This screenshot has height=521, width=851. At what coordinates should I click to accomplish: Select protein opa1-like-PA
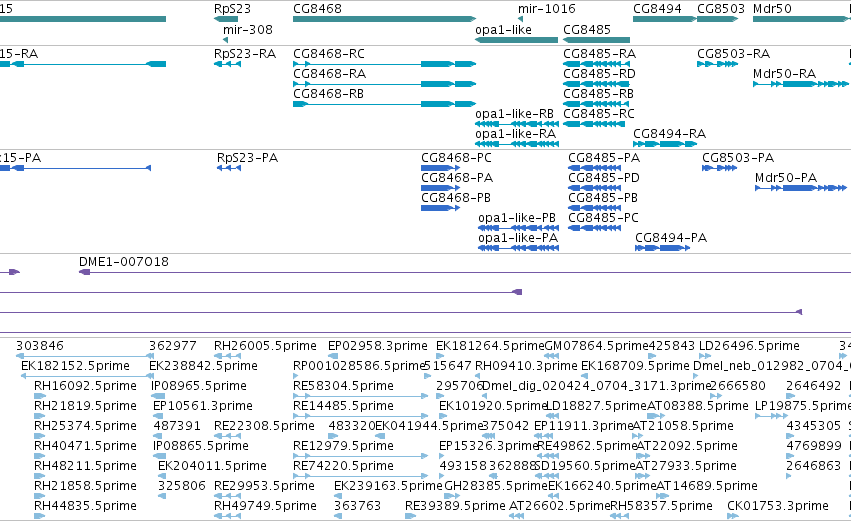pyautogui.click(x=518, y=238)
